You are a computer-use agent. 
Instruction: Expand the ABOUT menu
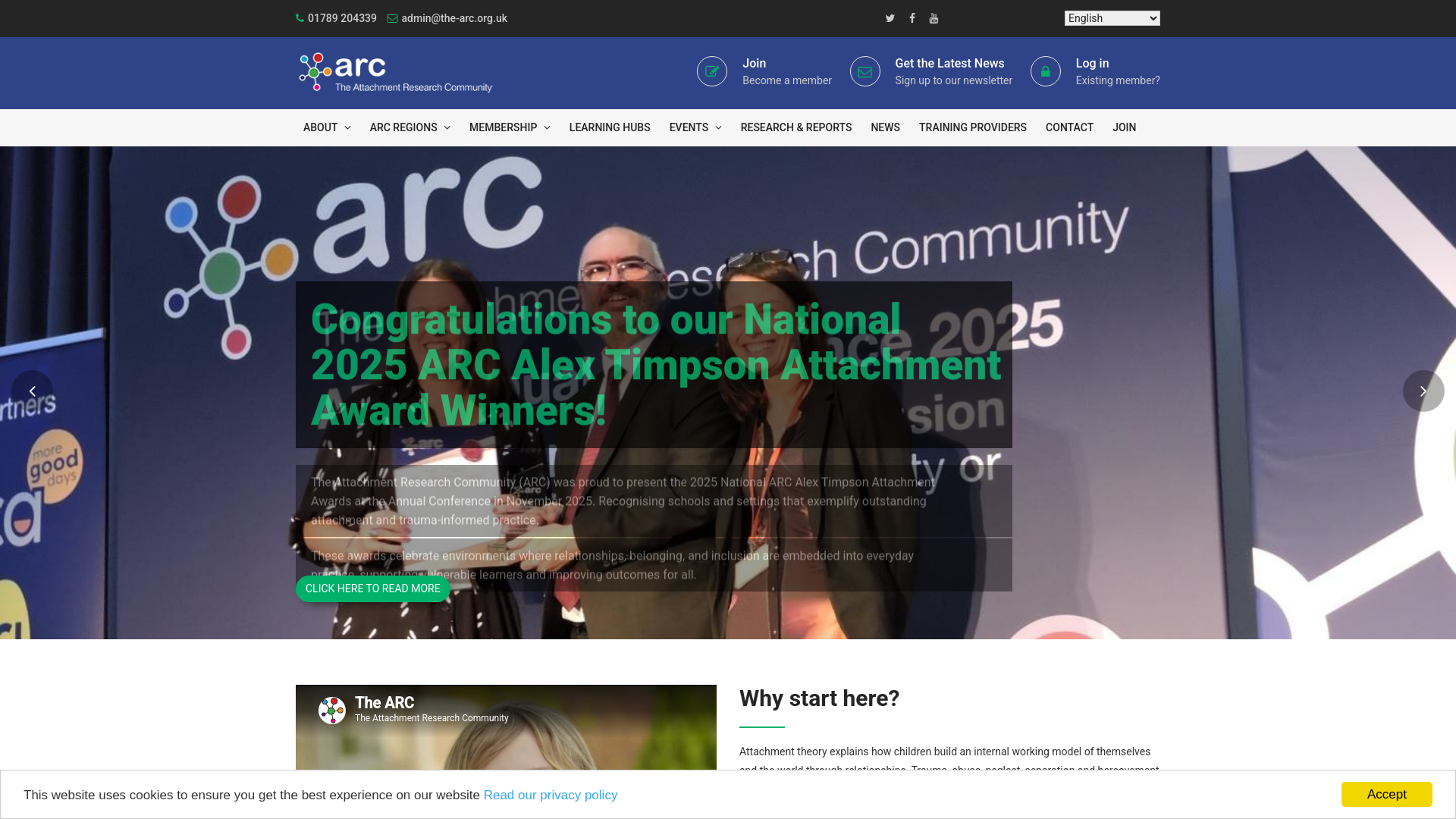pos(327,127)
